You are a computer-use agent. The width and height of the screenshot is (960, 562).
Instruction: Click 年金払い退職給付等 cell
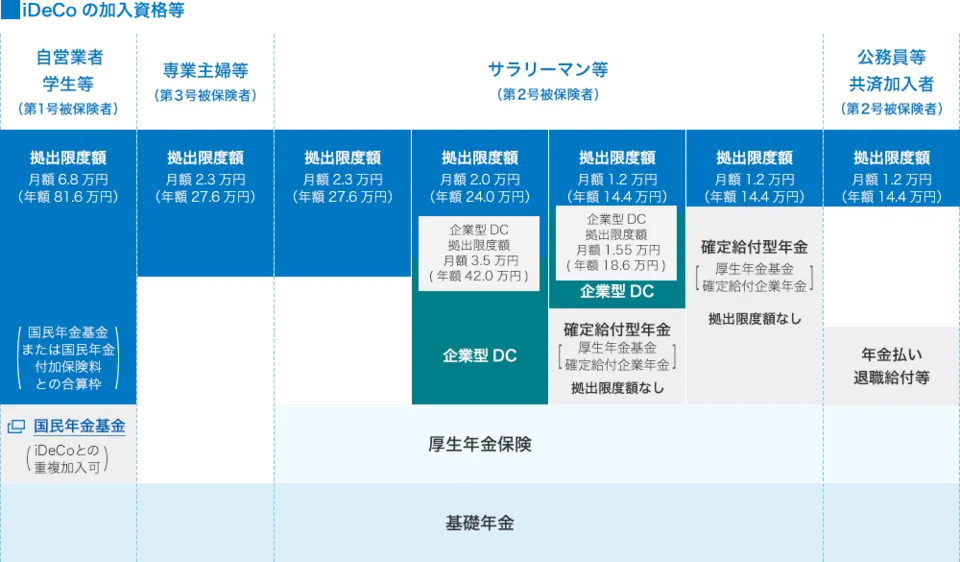click(x=891, y=365)
